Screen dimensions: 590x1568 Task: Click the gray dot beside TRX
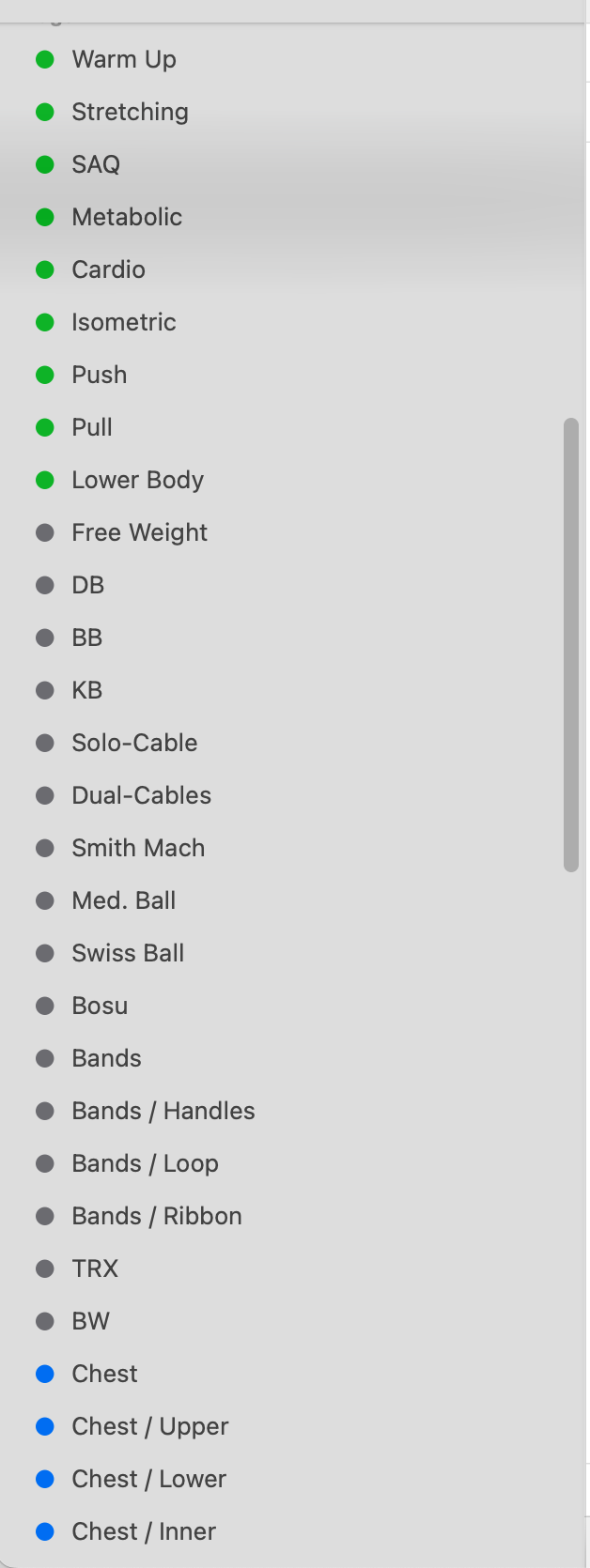(x=44, y=1269)
